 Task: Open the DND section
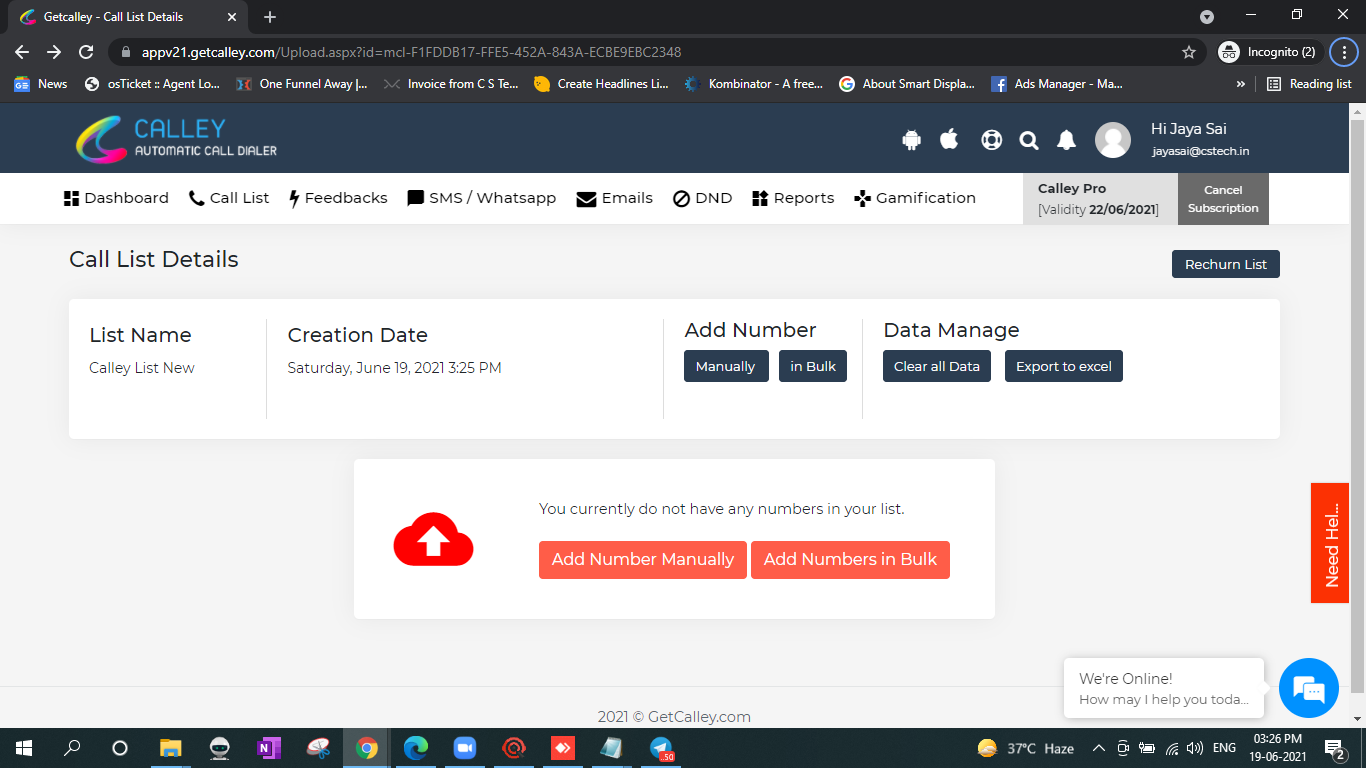tap(702, 198)
